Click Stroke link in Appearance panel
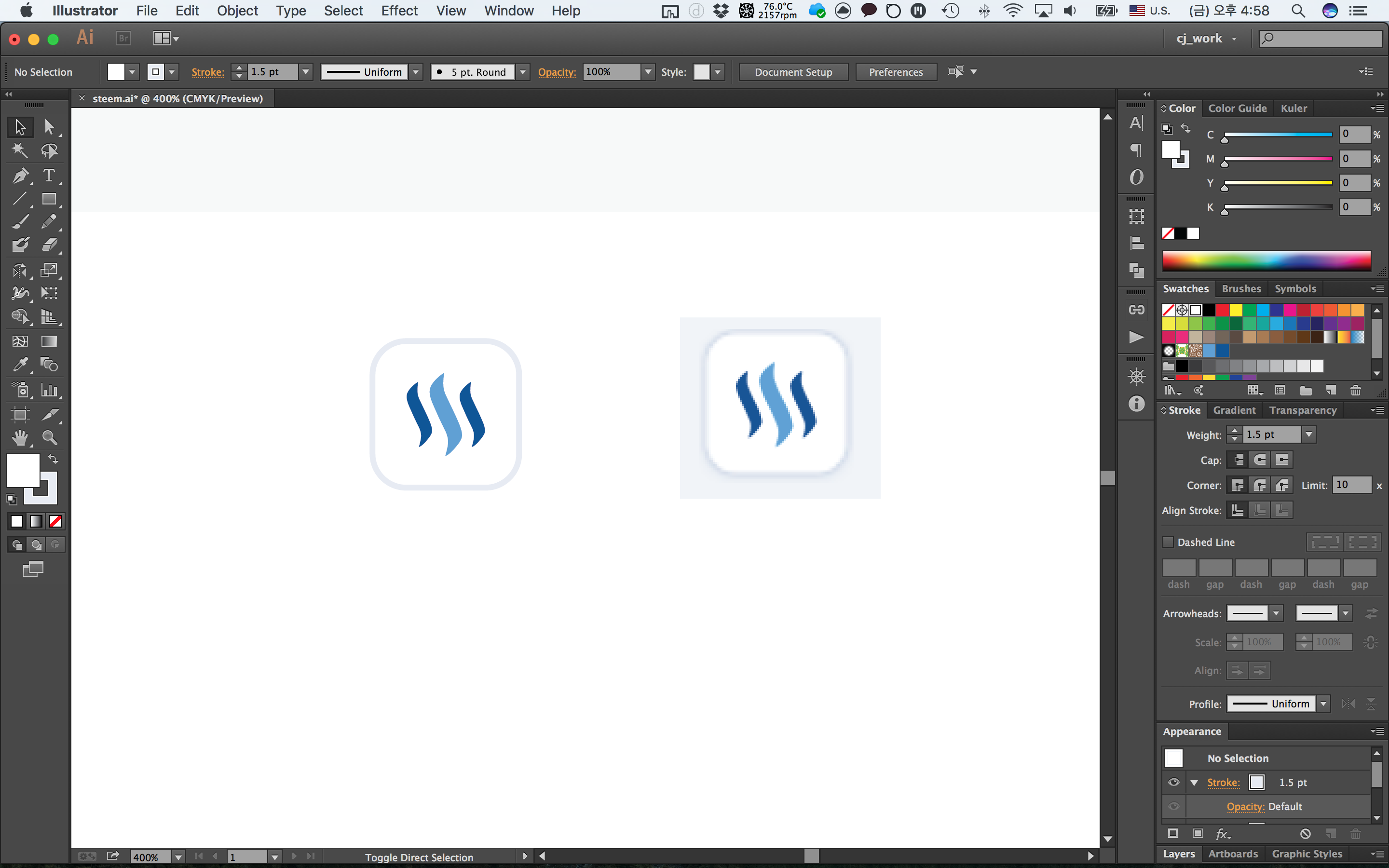Screen dimensions: 1389x868 coord(1223,783)
